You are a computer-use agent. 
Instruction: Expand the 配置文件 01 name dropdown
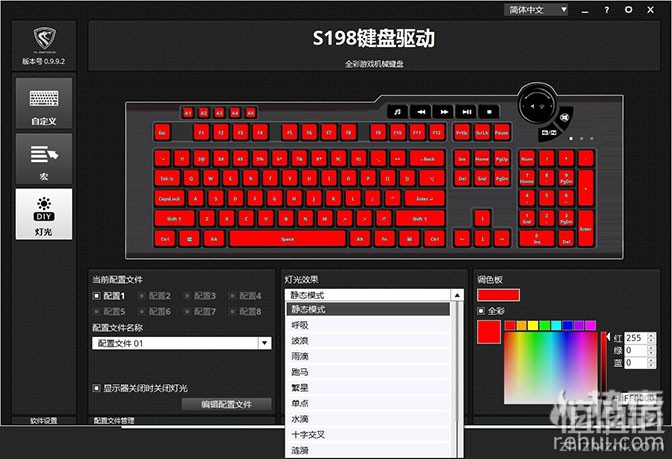(x=264, y=343)
